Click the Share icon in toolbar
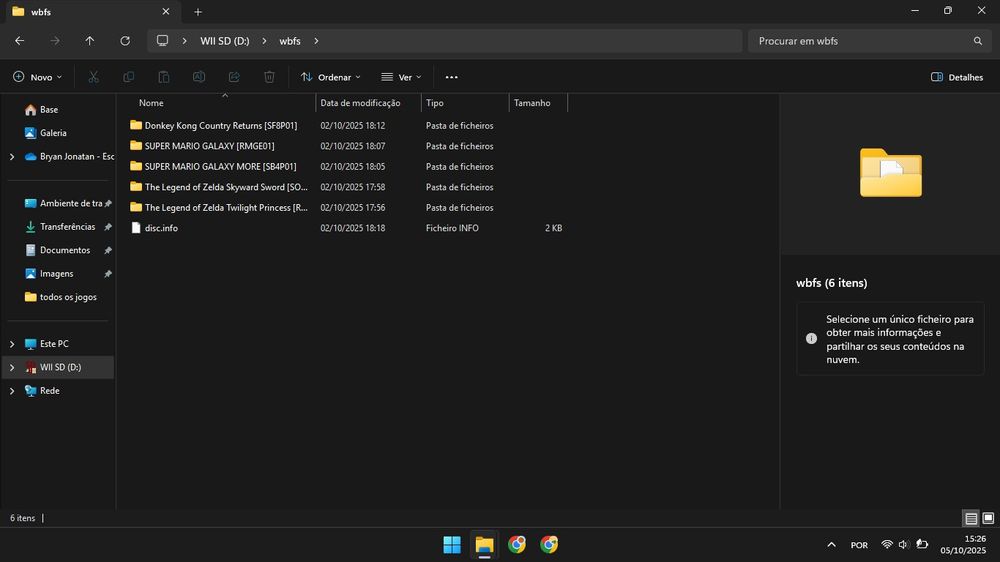This screenshot has height=562, width=1000. [x=234, y=77]
